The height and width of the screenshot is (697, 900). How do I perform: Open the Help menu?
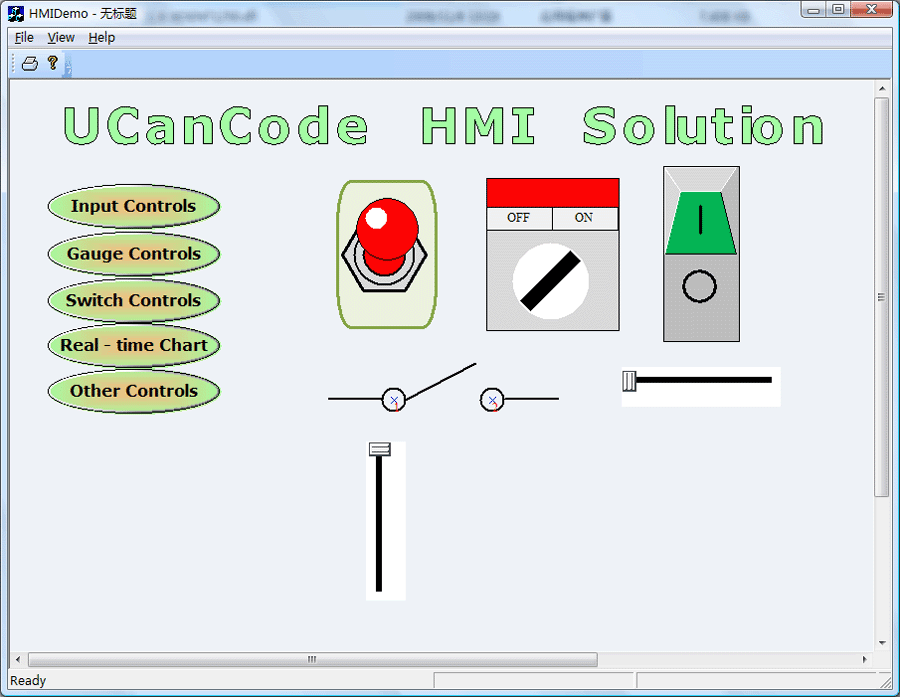coord(101,37)
